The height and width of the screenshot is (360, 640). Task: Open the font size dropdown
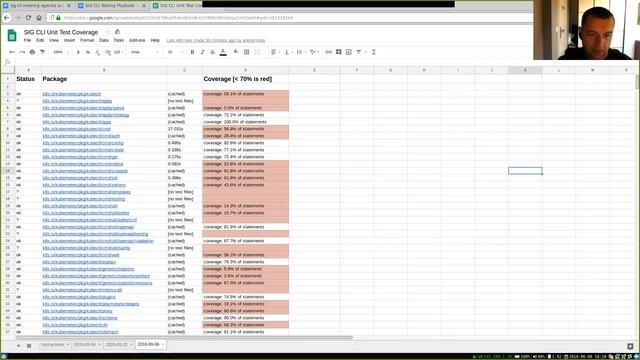[176, 52]
